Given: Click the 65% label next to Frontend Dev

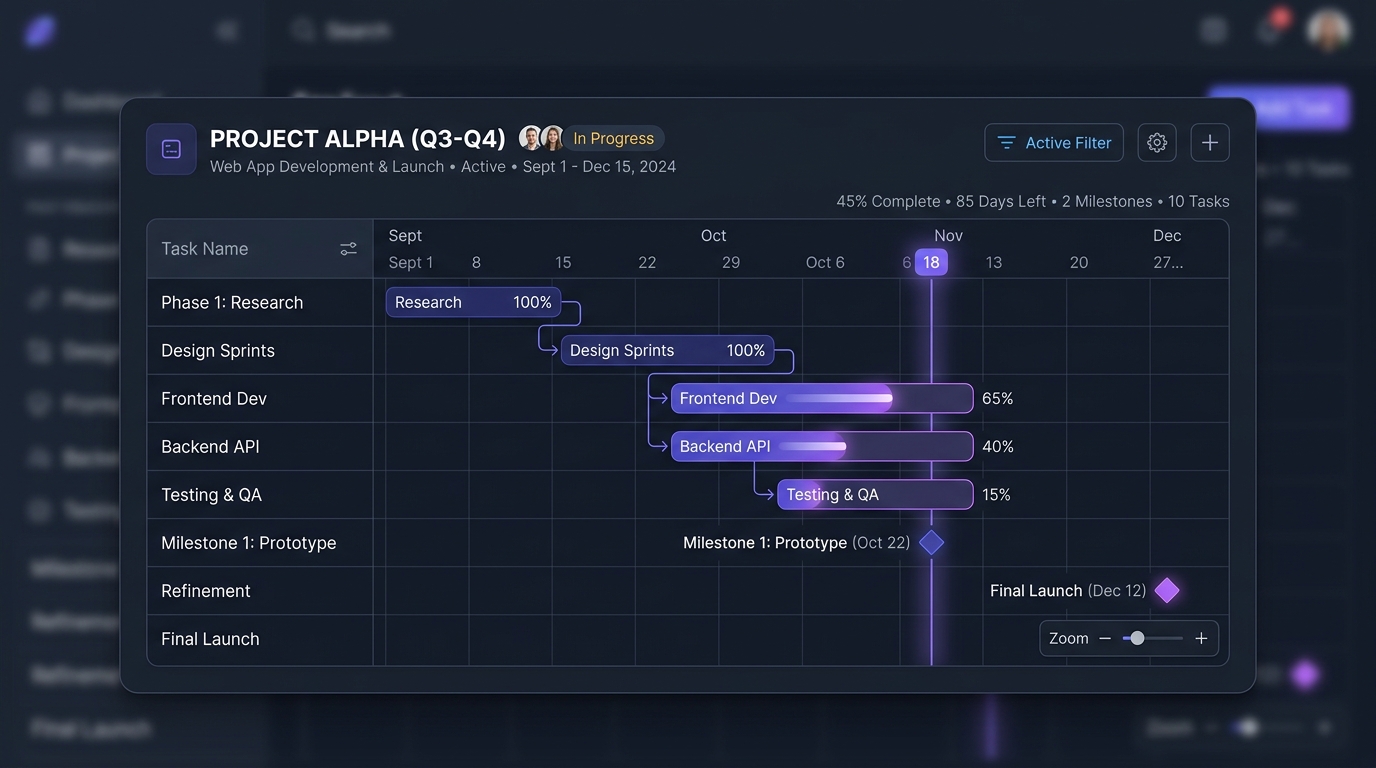Looking at the screenshot, I should [998, 398].
